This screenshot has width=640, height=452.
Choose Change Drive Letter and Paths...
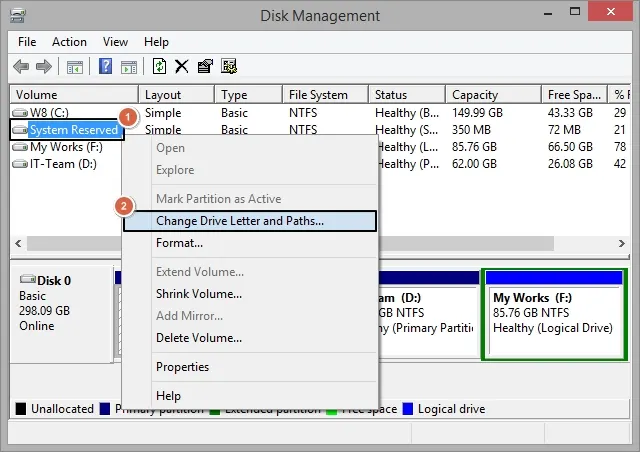[250, 221]
